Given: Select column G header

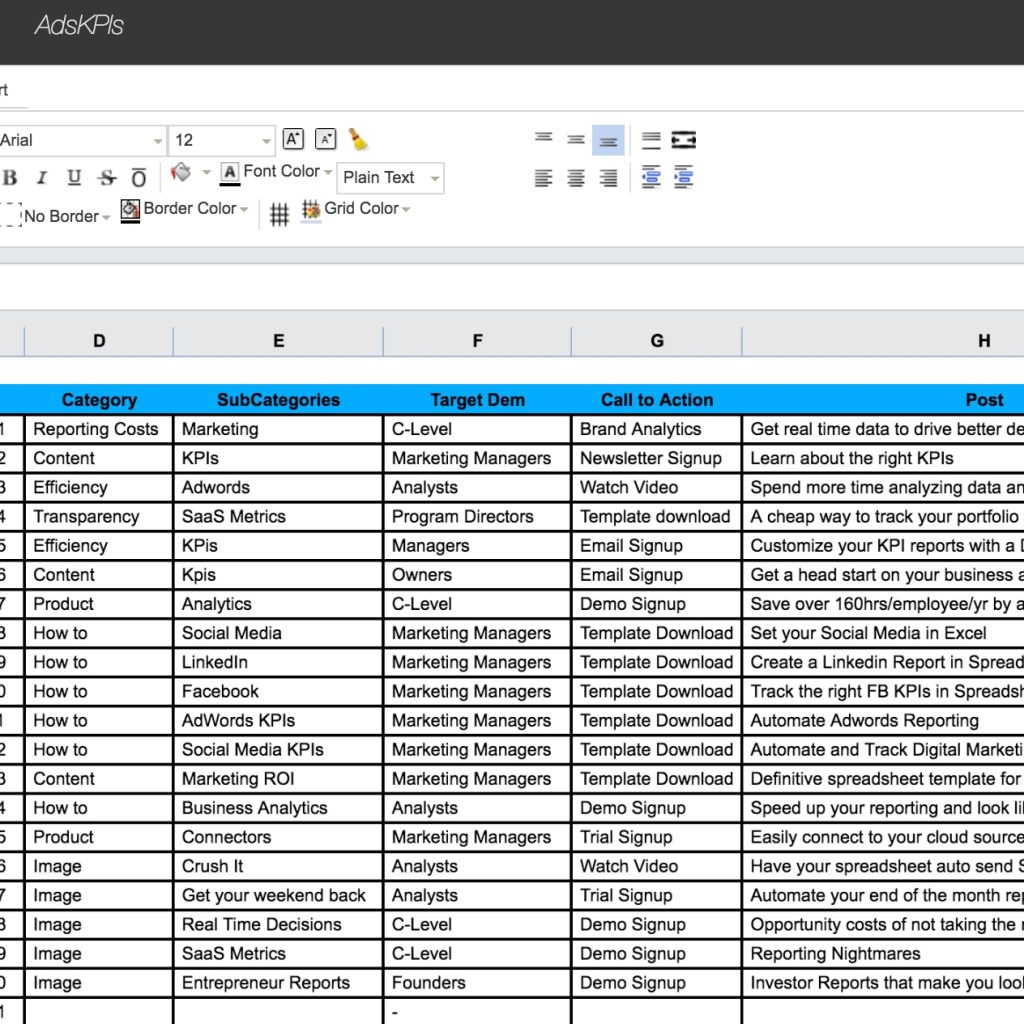Looking at the screenshot, I should [656, 341].
